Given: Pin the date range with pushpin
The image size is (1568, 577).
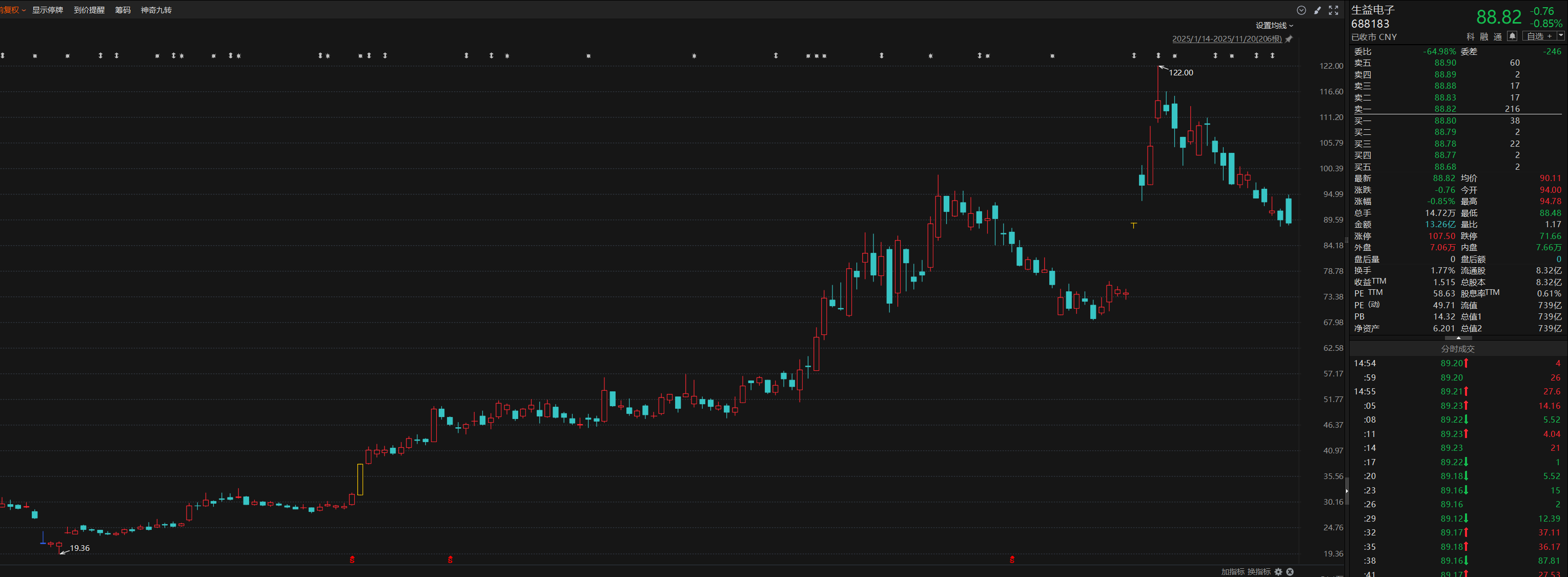Looking at the screenshot, I should (x=1289, y=39).
